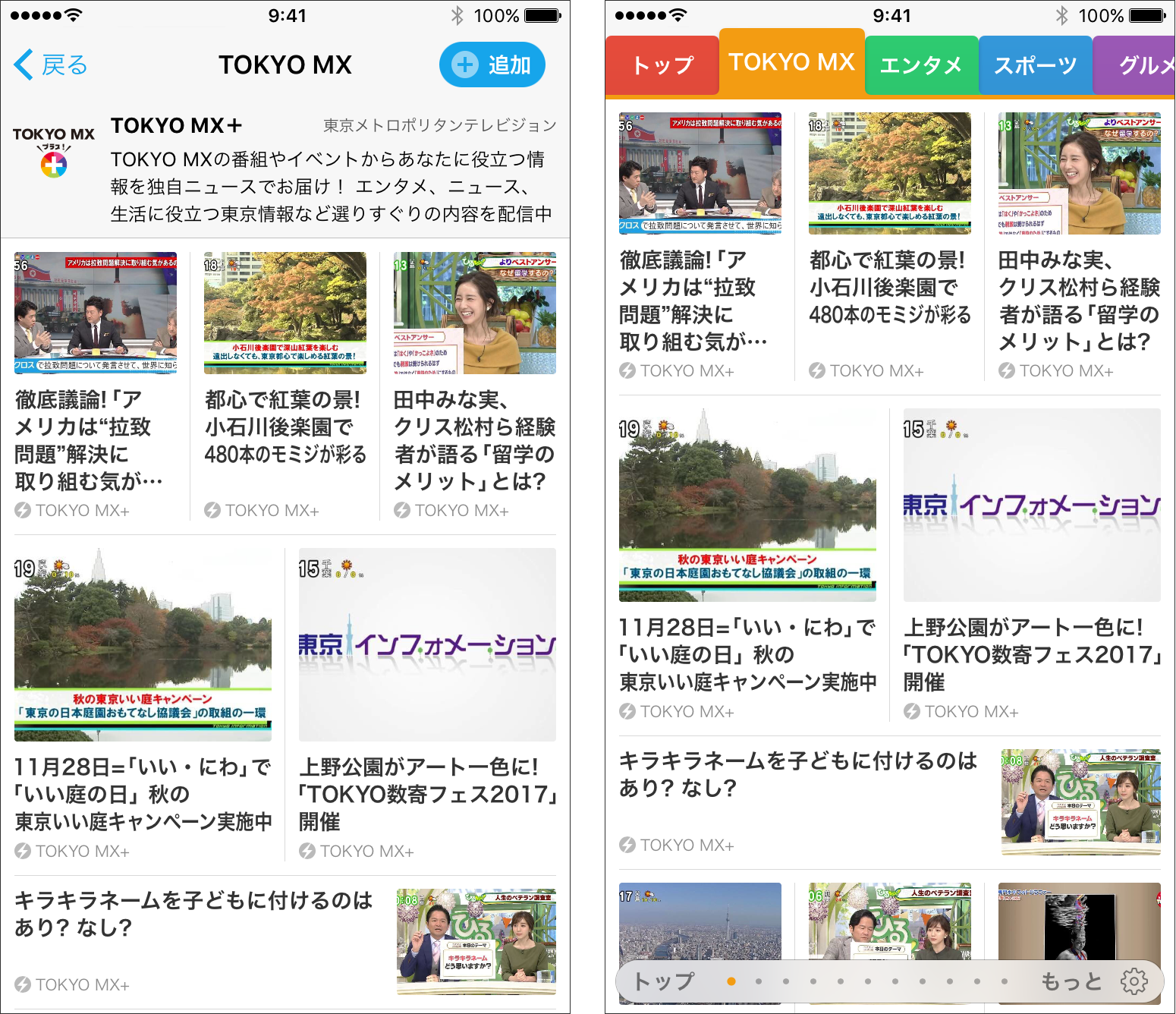
Task: Tap the 東京メトロポリタンテレビジョン label
Action: (x=440, y=125)
